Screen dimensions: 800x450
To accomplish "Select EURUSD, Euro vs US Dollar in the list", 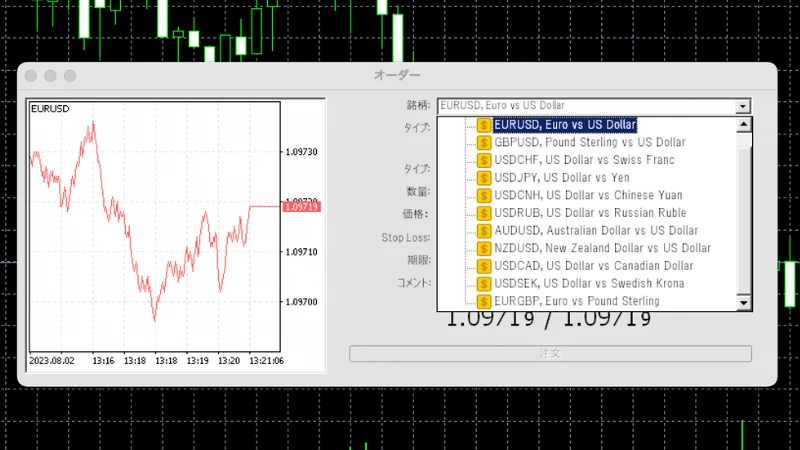I will coord(565,125).
